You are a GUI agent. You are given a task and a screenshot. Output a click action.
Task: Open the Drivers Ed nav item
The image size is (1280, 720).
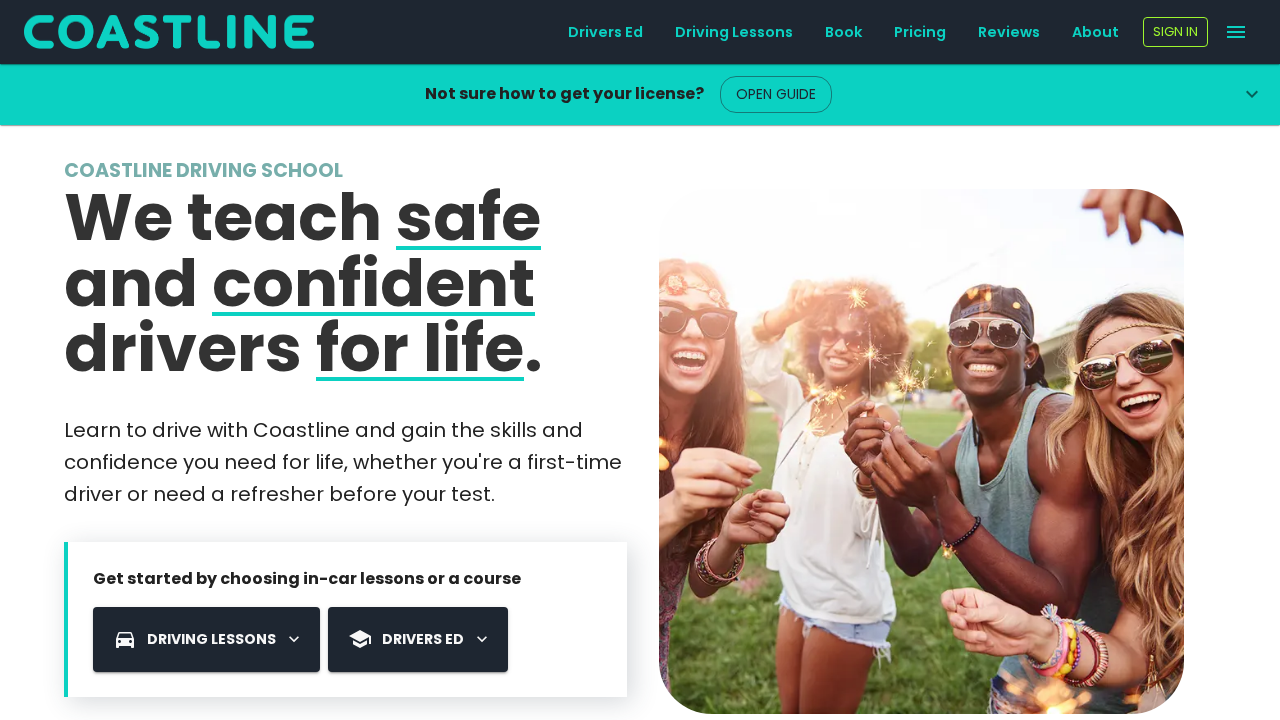point(605,32)
